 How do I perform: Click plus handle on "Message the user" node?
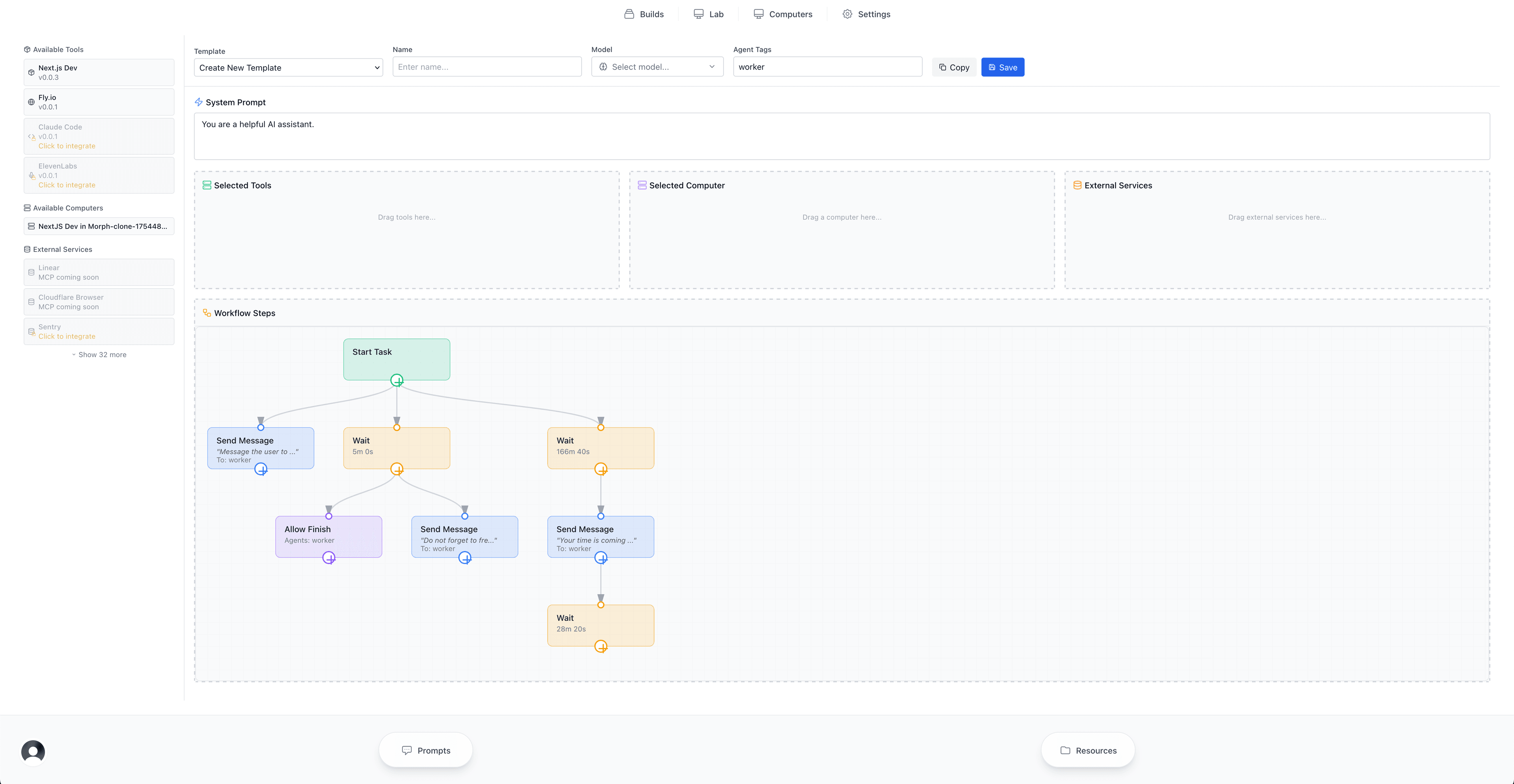[261, 469]
